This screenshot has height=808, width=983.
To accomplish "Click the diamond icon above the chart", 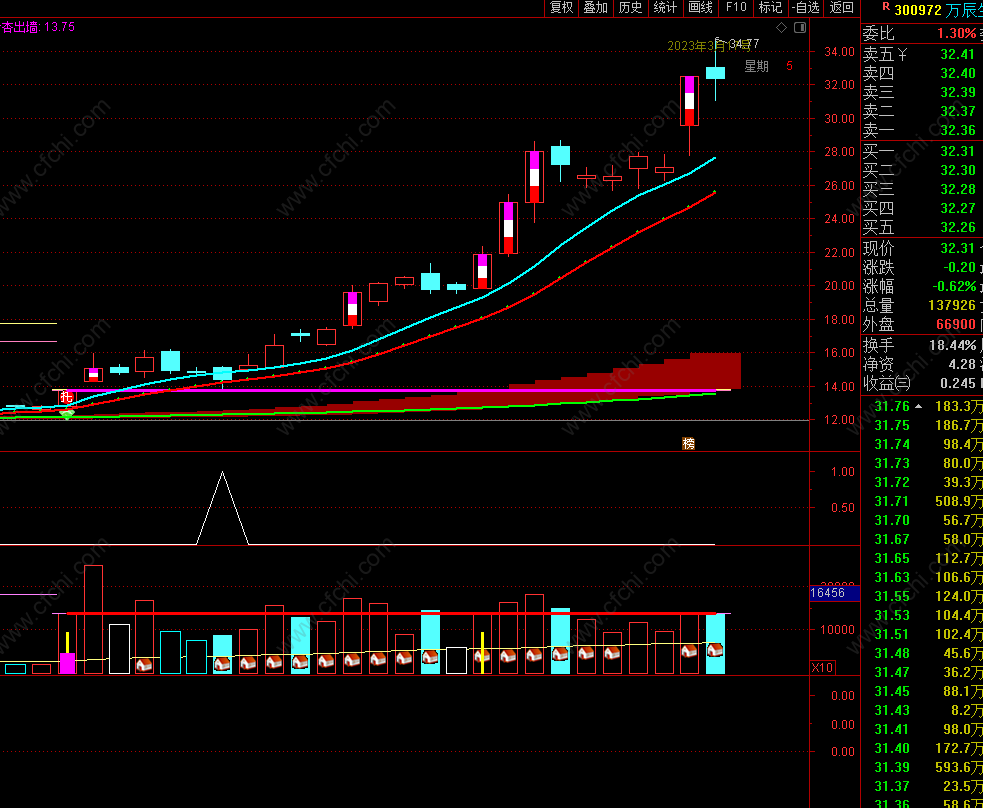I will pos(781,28).
